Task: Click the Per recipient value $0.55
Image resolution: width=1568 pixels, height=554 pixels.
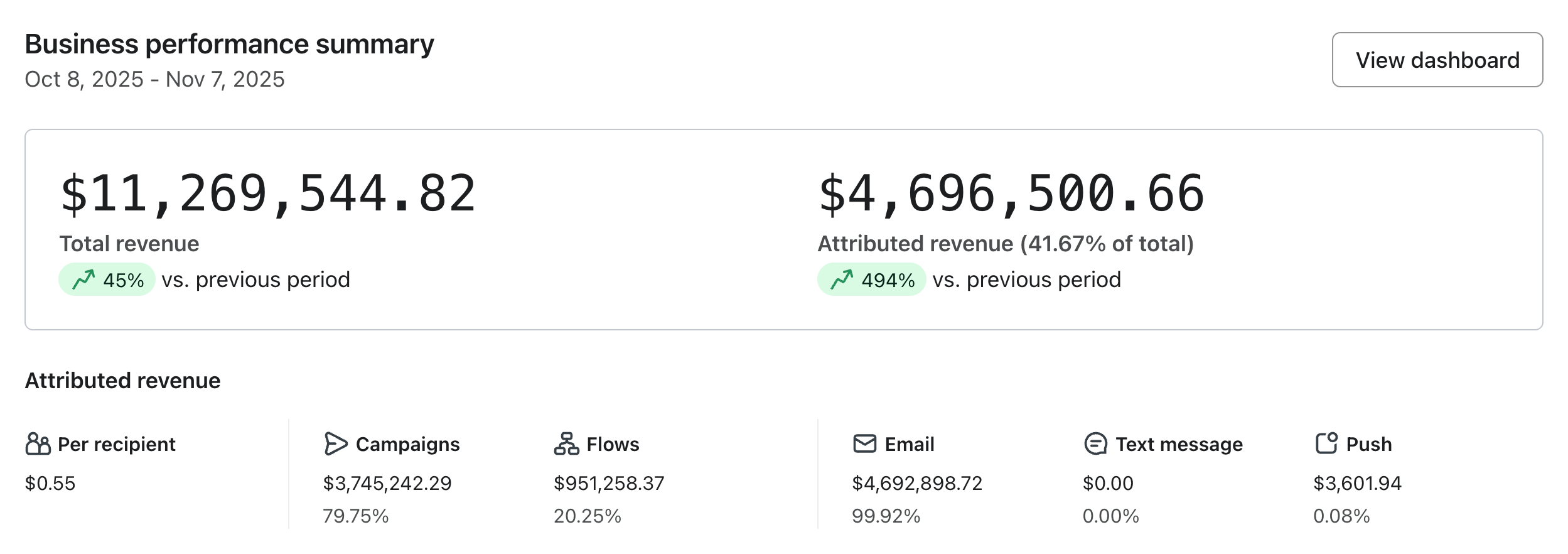Action: coord(50,483)
